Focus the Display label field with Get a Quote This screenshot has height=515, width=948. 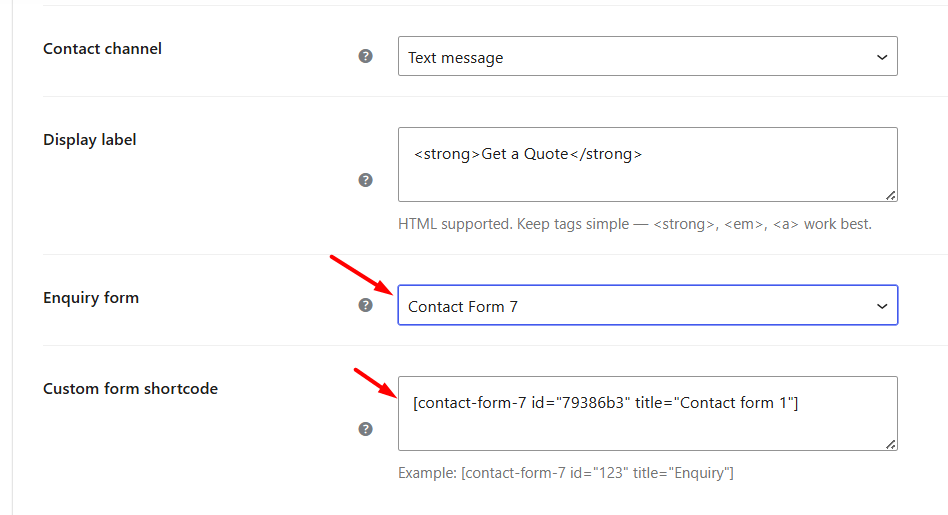tap(648, 164)
